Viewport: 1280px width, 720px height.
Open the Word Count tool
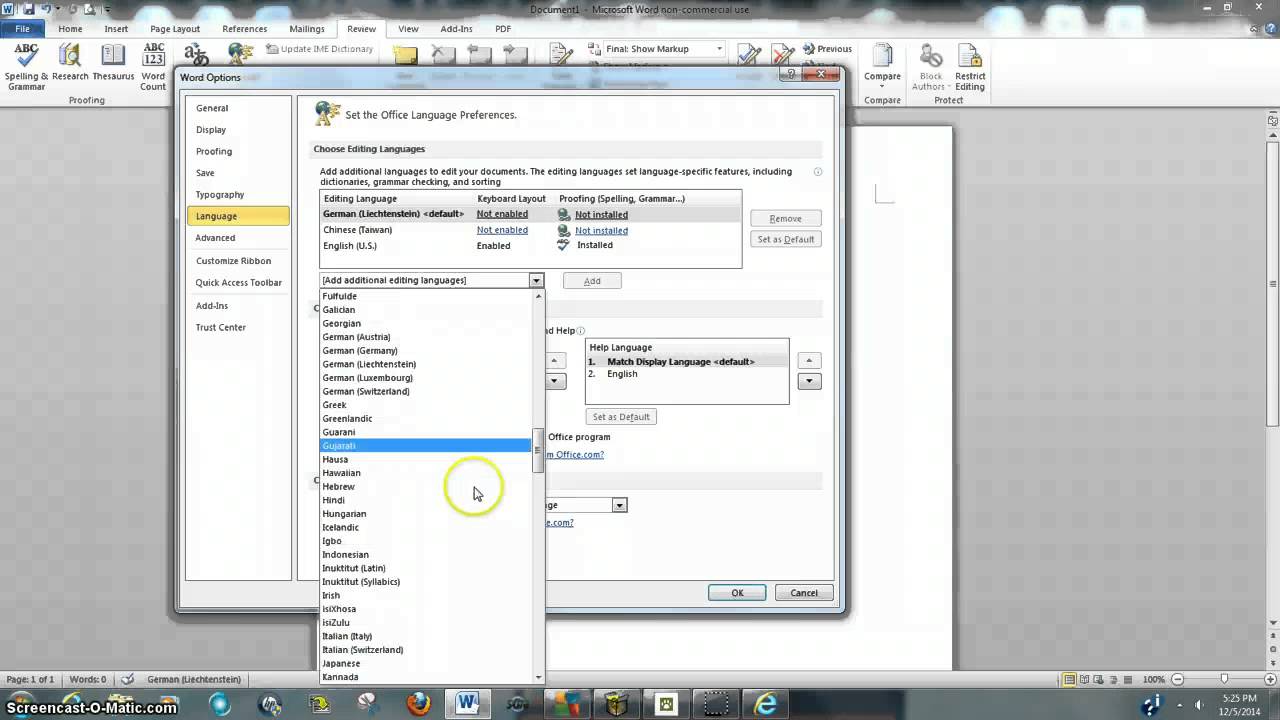pyautogui.click(x=153, y=67)
